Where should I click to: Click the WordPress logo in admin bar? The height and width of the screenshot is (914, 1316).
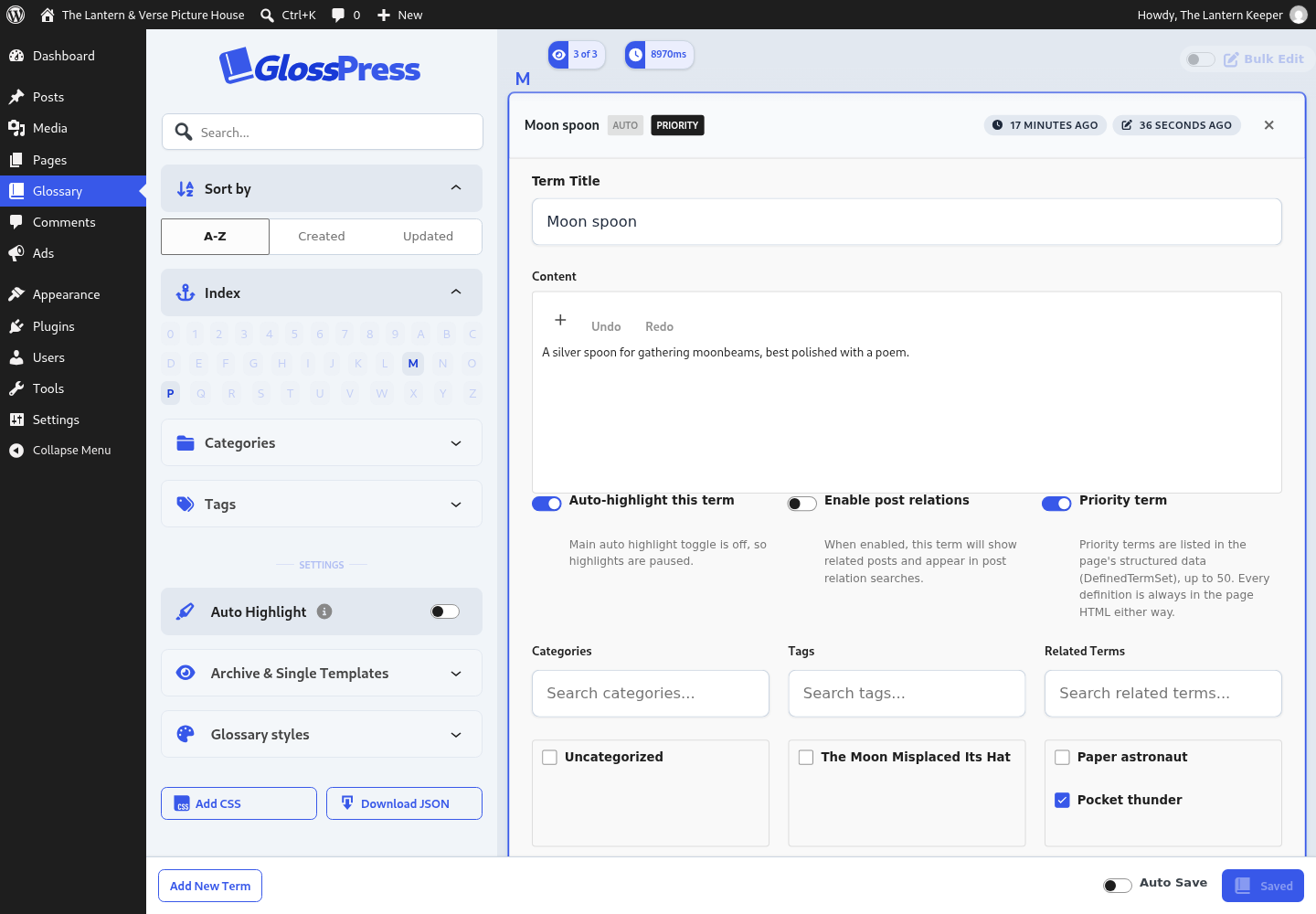16,15
